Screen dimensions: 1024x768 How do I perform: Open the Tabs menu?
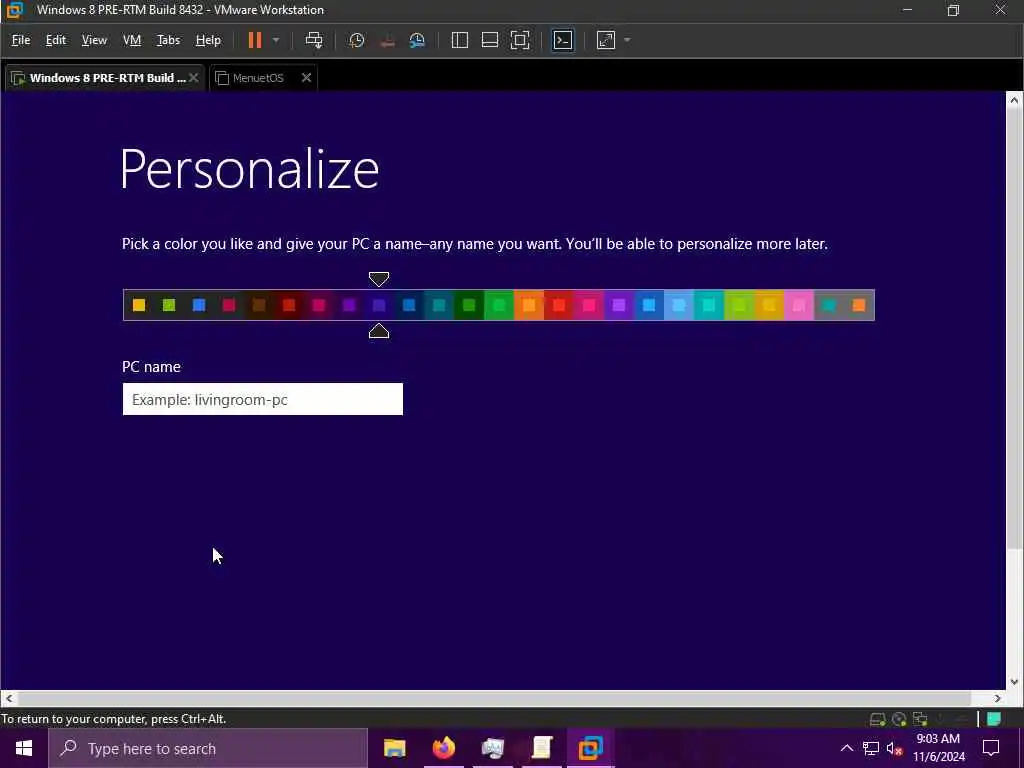pyautogui.click(x=168, y=40)
